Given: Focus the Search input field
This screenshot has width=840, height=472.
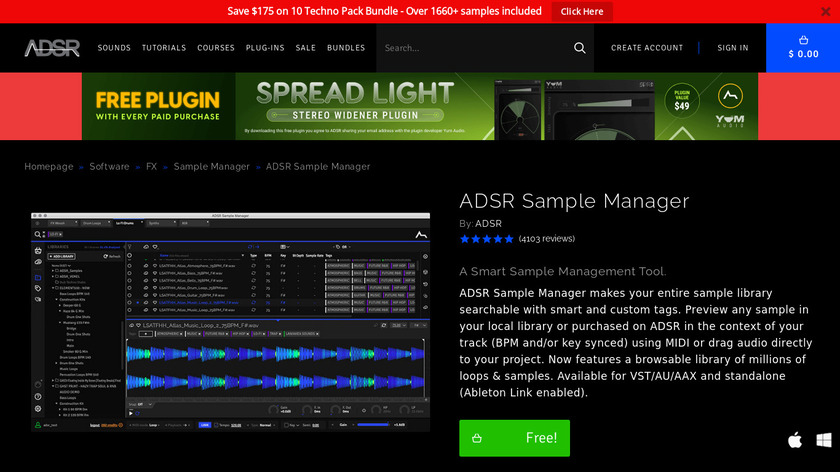Looking at the screenshot, I should click(470, 48).
